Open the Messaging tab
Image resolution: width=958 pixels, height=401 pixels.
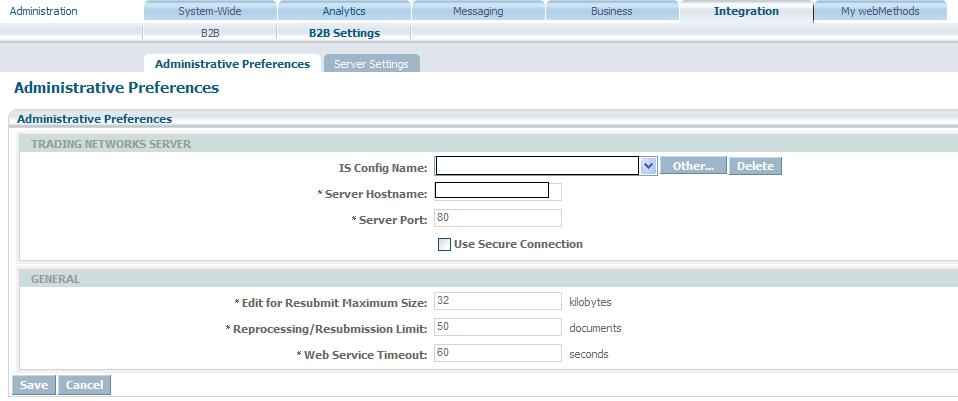point(478,11)
